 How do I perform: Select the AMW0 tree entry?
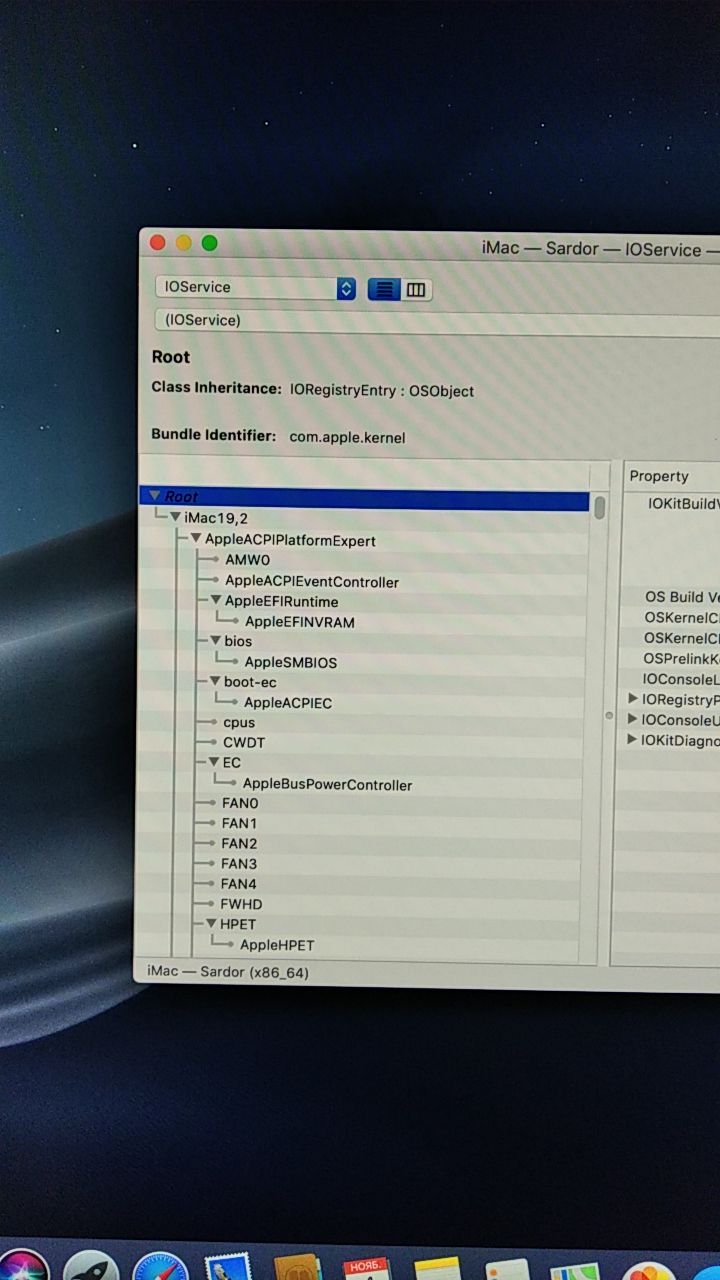(x=247, y=560)
